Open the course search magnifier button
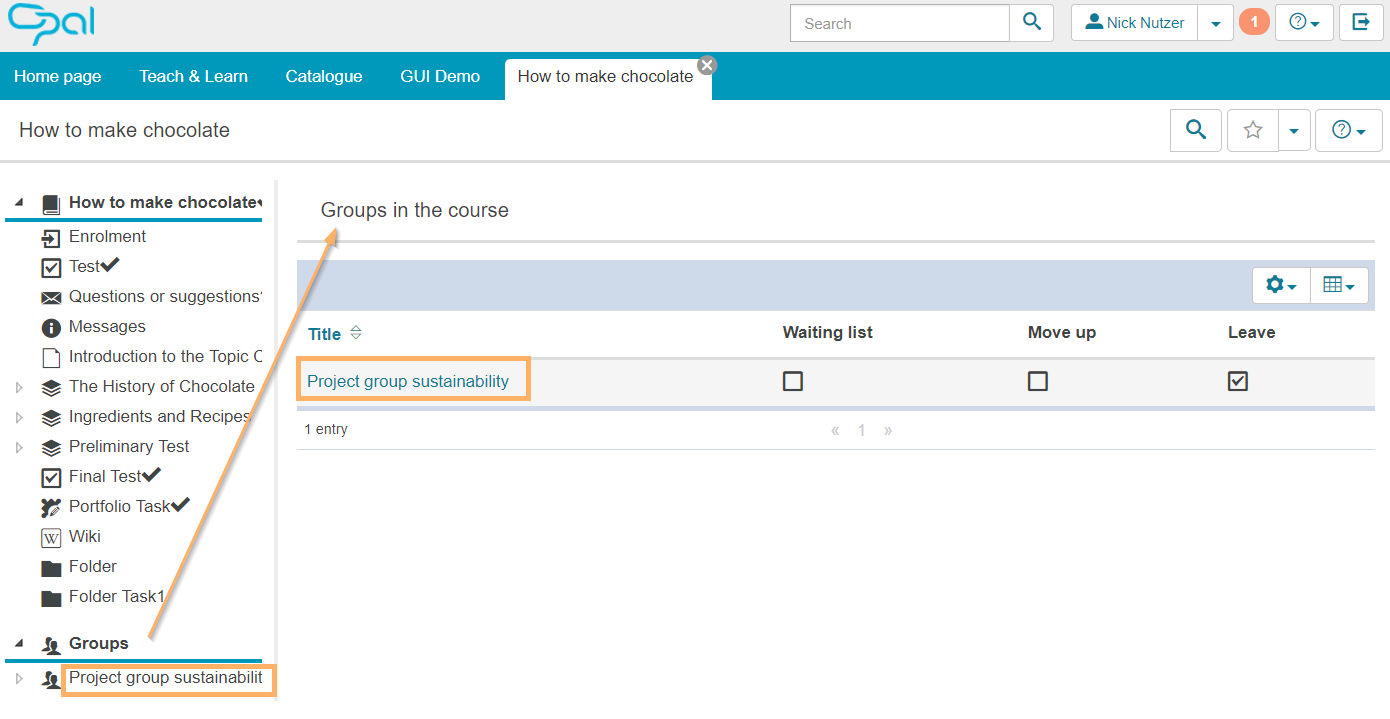The width and height of the screenshot is (1390, 719). pyautogui.click(x=1195, y=130)
